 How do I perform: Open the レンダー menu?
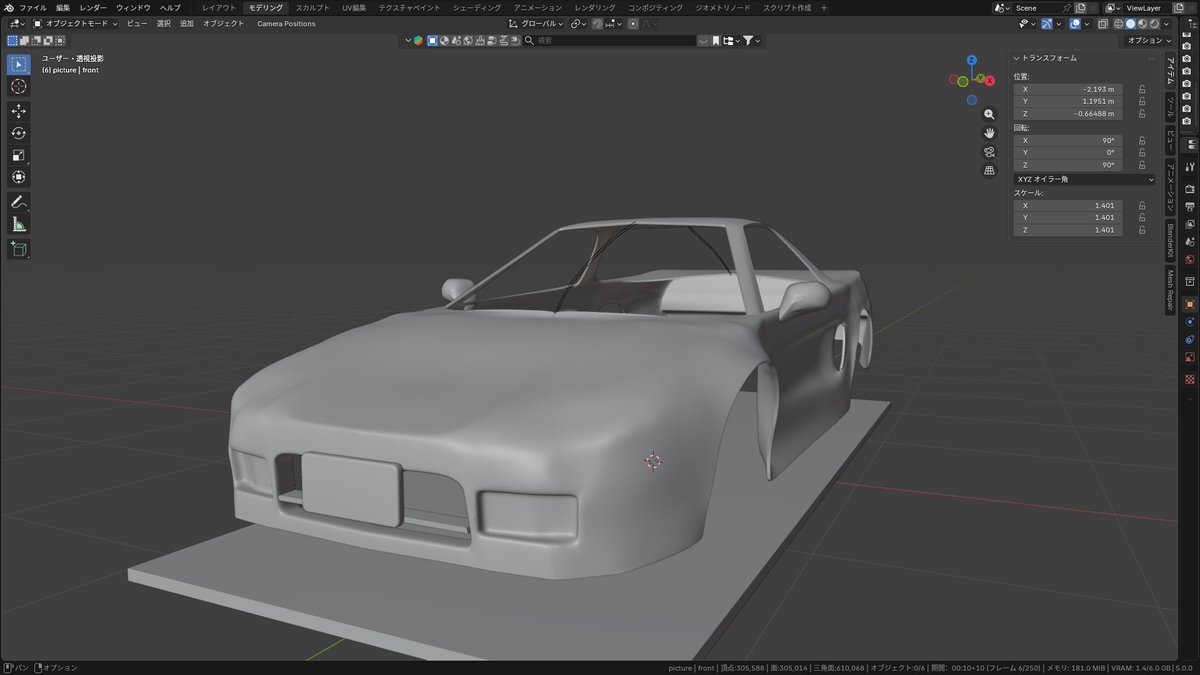(93, 8)
